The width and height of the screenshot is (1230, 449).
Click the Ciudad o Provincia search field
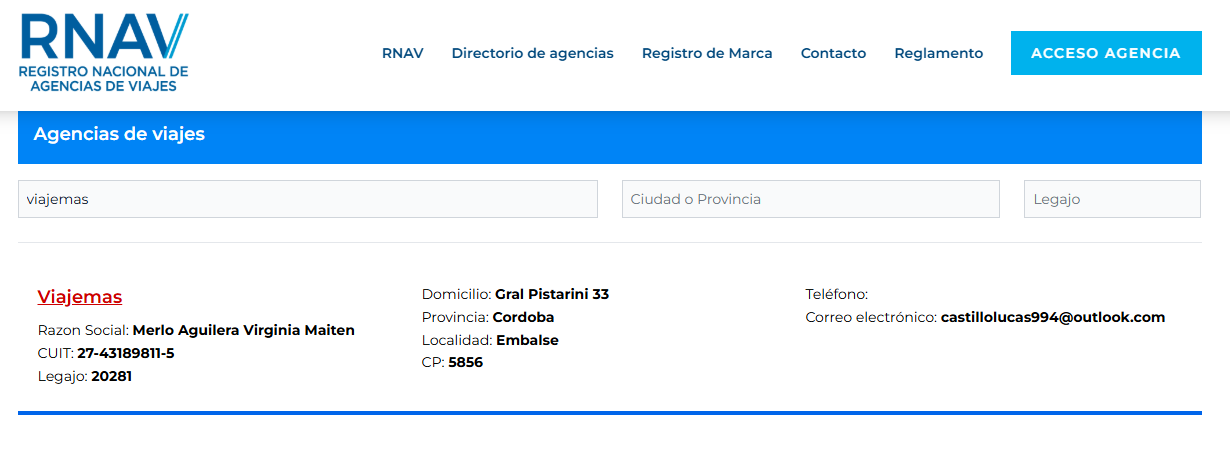(810, 199)
